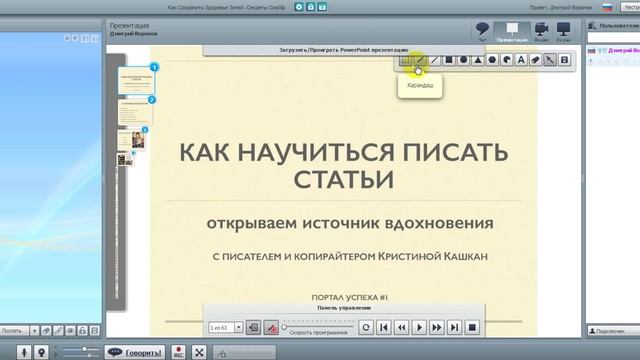Screen dimensions: 640x360
Task: Click the Послать send button in chat
Action: pos(14,331)
